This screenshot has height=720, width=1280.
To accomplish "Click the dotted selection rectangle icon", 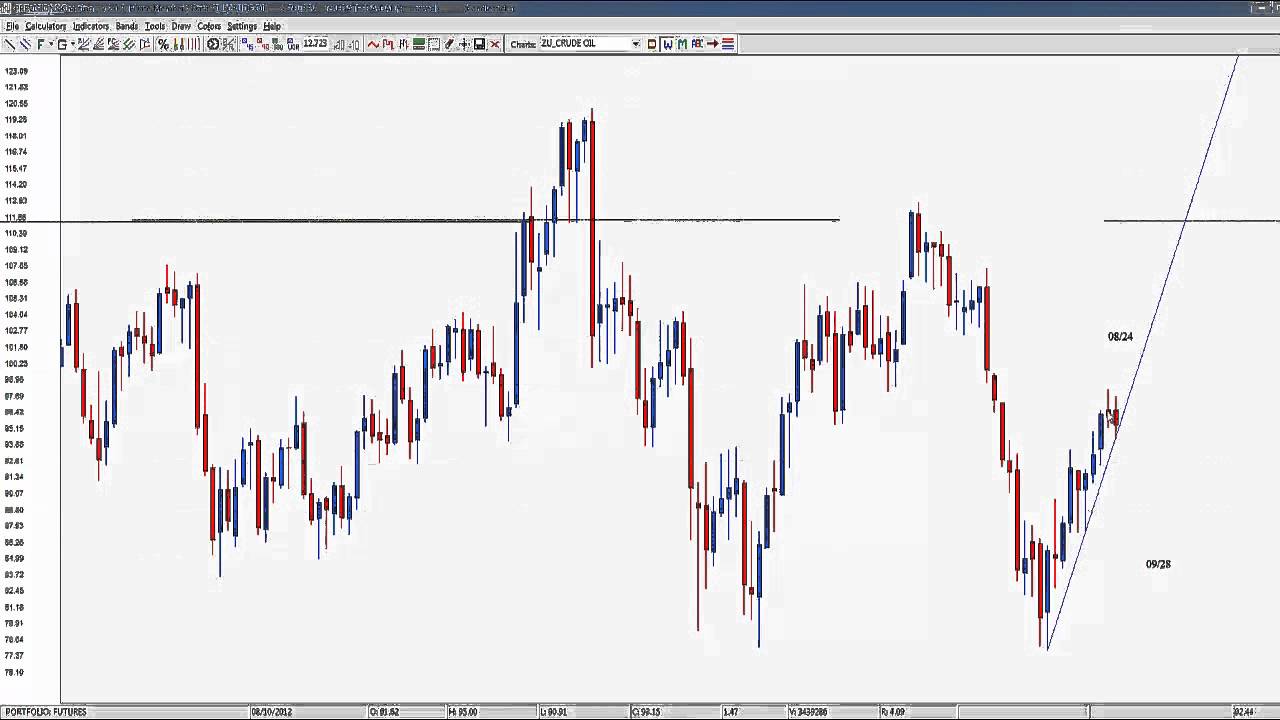I will coord(434,44).
